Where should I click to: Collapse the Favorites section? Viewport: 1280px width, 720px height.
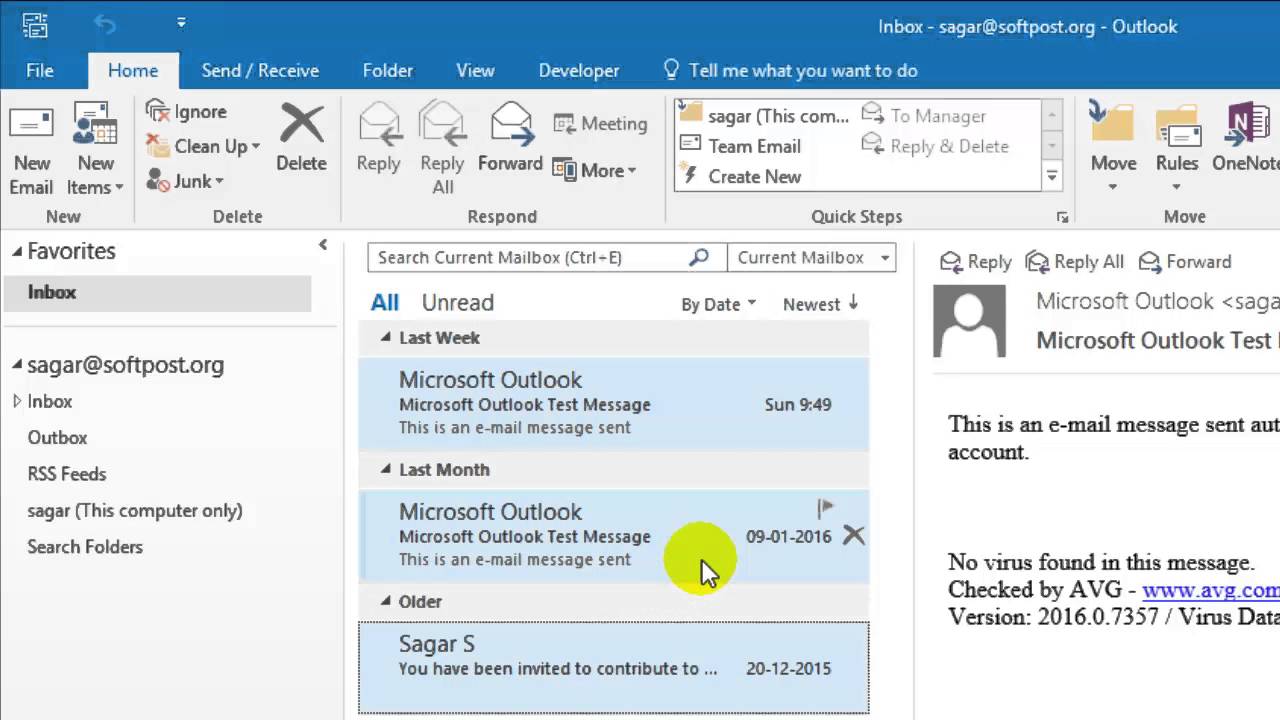point(17,252)
